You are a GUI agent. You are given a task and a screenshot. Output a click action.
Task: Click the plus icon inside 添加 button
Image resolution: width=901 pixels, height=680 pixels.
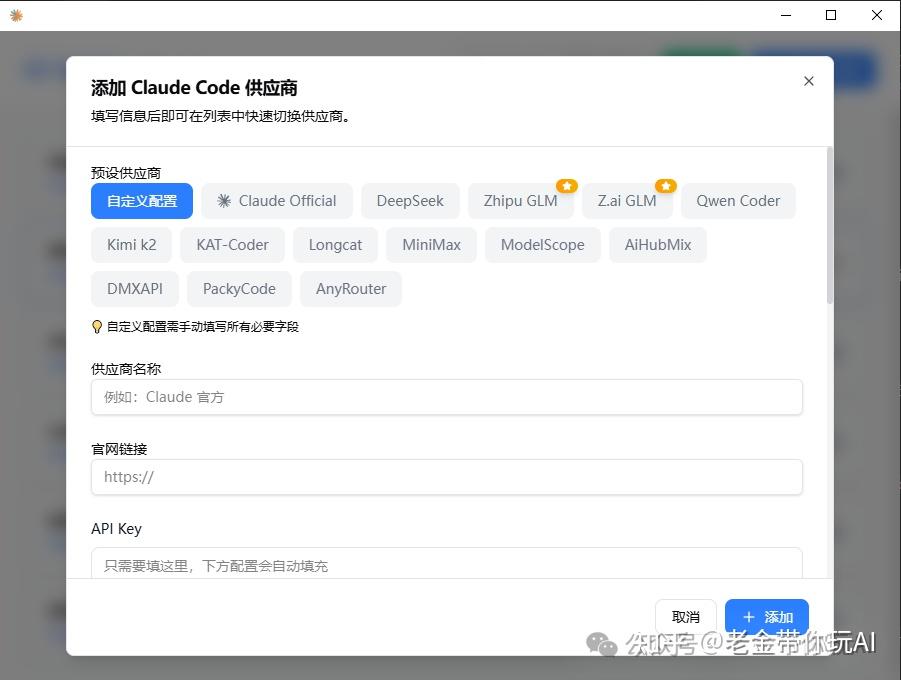click(750, 617)
